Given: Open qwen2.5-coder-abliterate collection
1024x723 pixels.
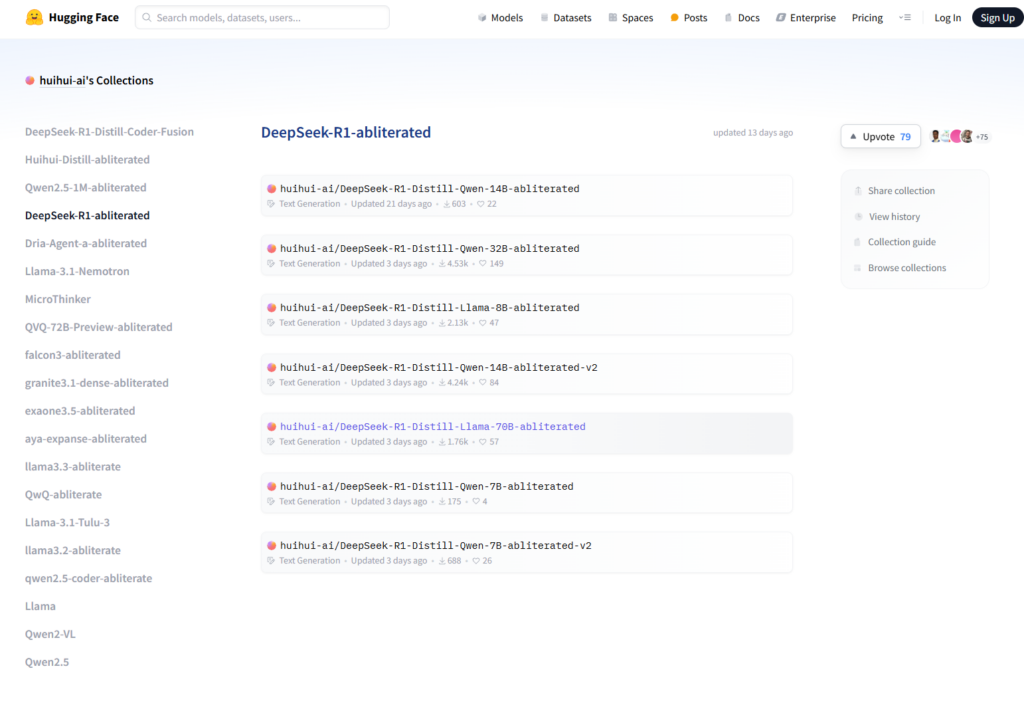Looking at the screenshot, I should 88,579.
